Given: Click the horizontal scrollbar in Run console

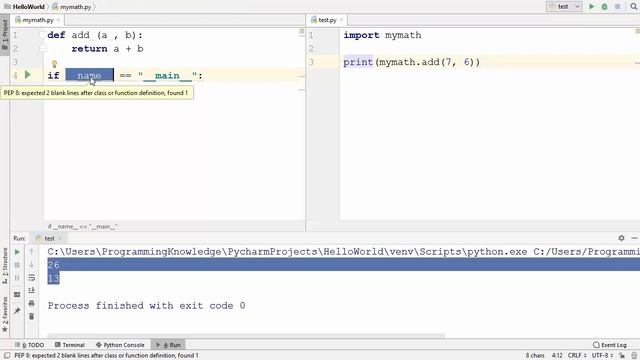Looking at the screenshot, I should click(246, 336).
